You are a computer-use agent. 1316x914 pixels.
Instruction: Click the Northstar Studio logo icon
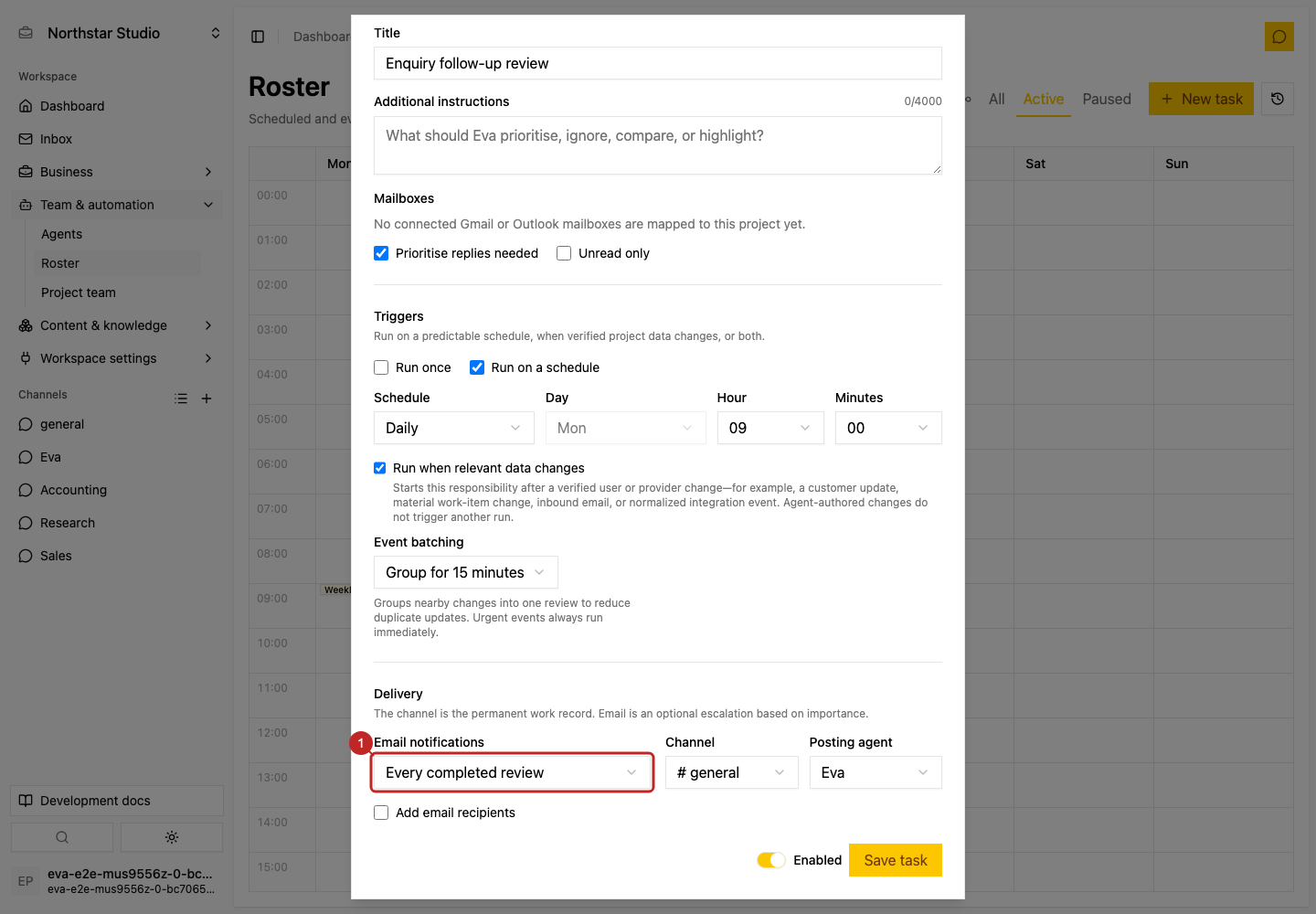26,33
